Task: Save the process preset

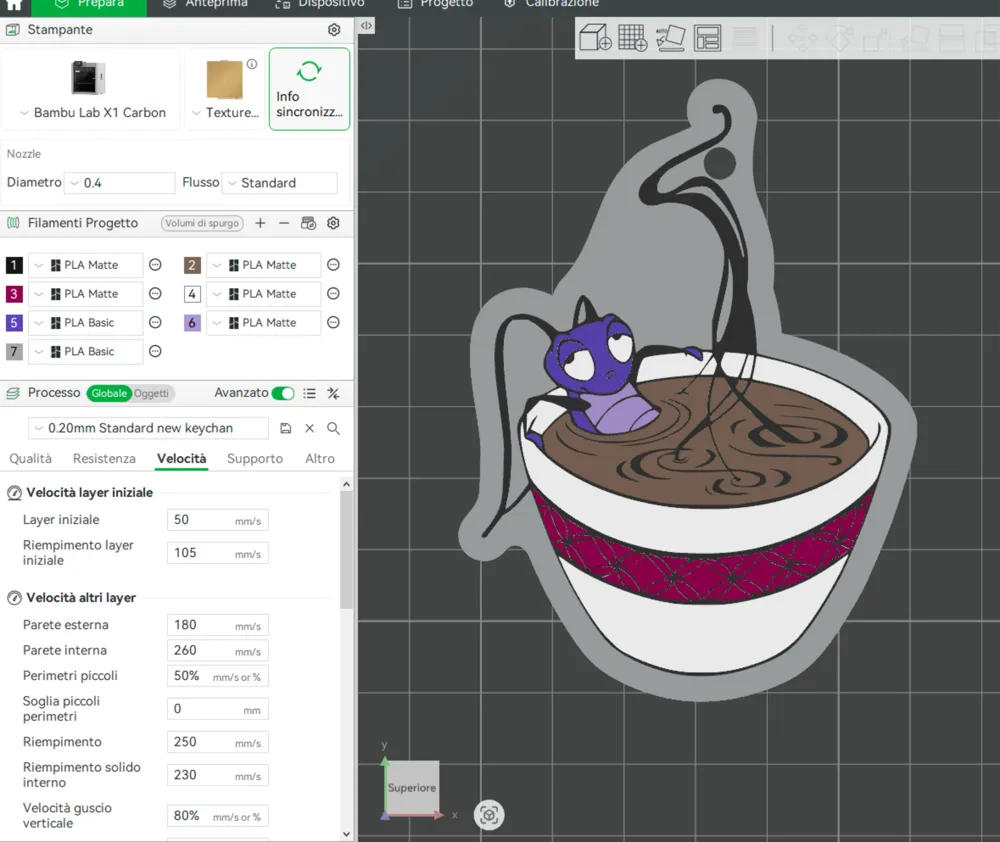Action: (286, 428)
